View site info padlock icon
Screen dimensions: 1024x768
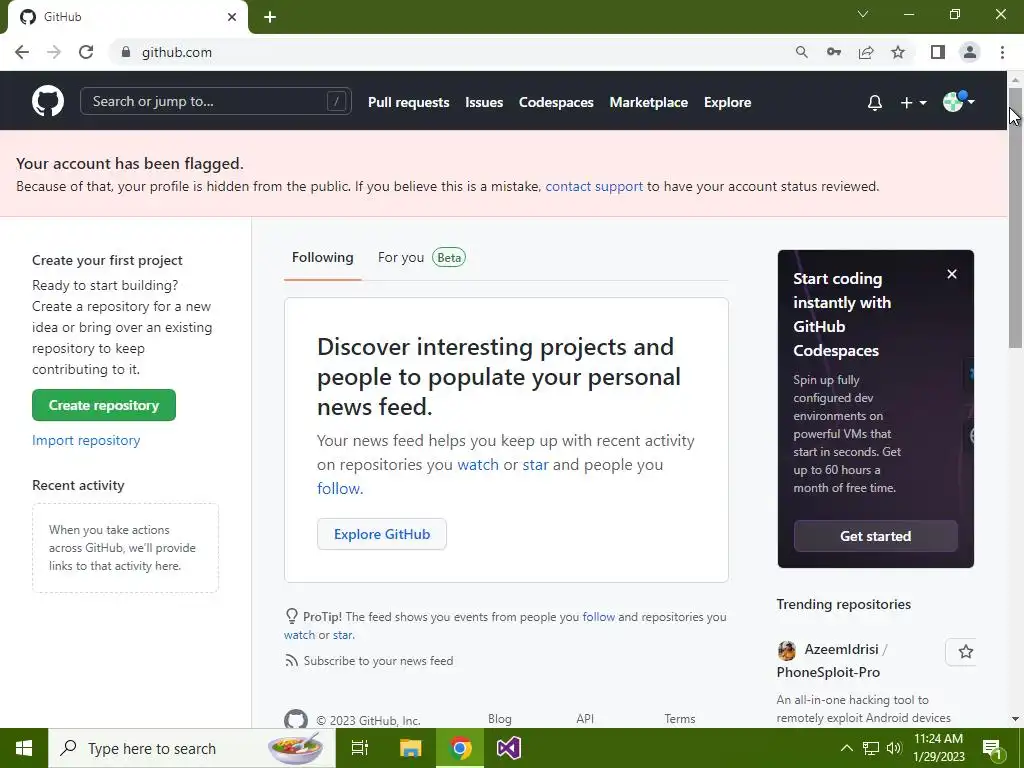(126, 52)
